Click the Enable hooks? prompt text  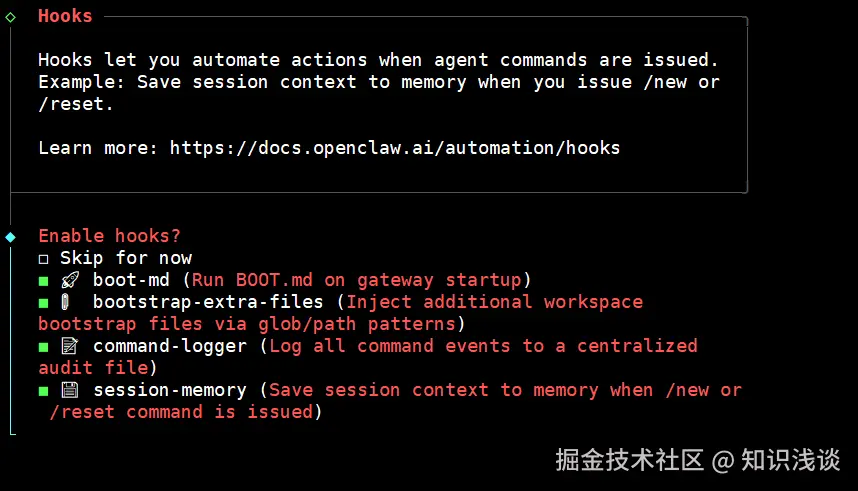click(109, 236)
